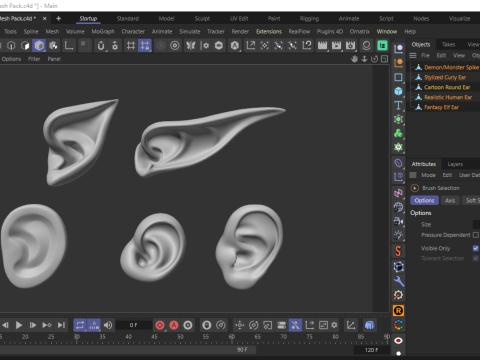Open Object Manager hamburger menu
Screen dimensions: 480x360
click(413, 55)
